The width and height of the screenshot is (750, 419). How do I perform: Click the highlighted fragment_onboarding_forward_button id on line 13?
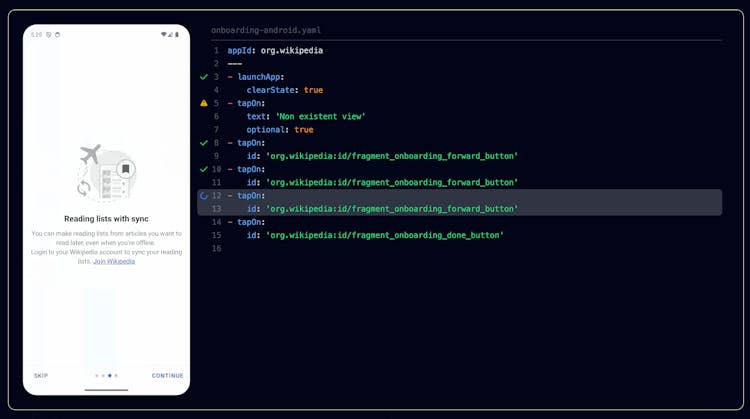click(x=391, y=209)
